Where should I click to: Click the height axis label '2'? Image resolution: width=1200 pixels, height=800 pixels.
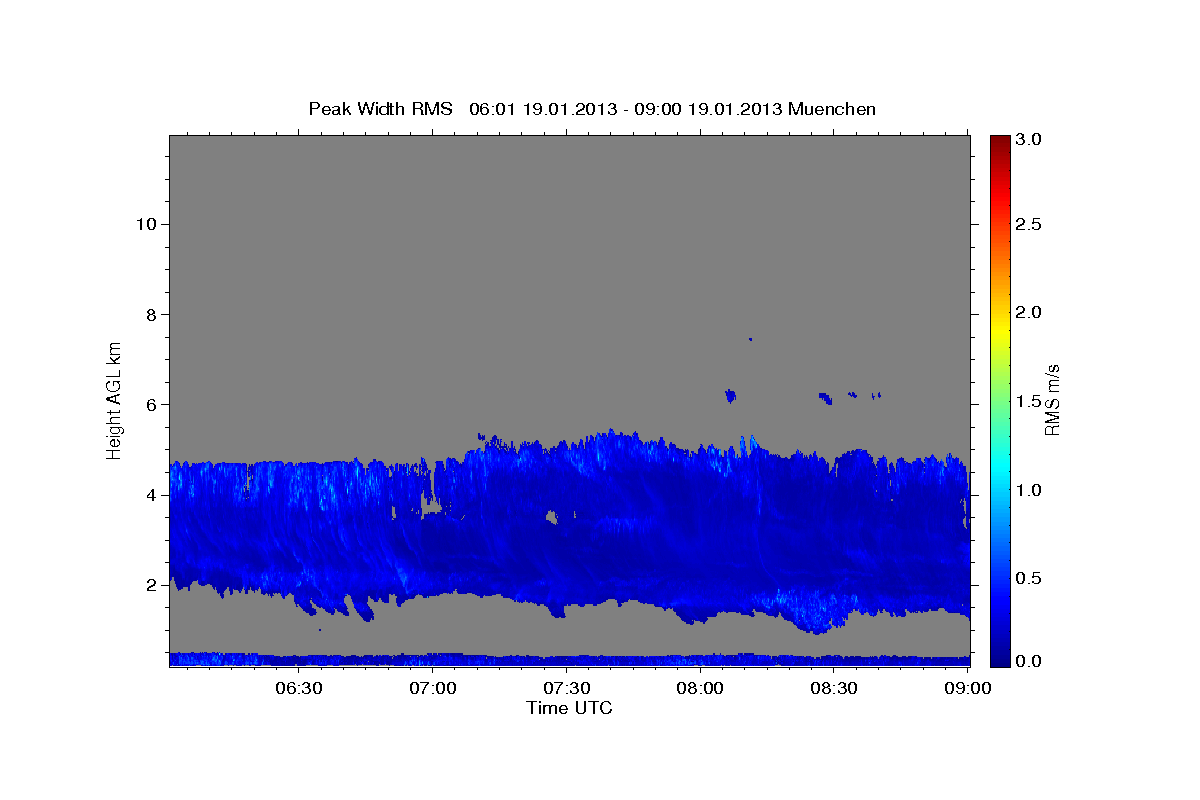(150, 585)
